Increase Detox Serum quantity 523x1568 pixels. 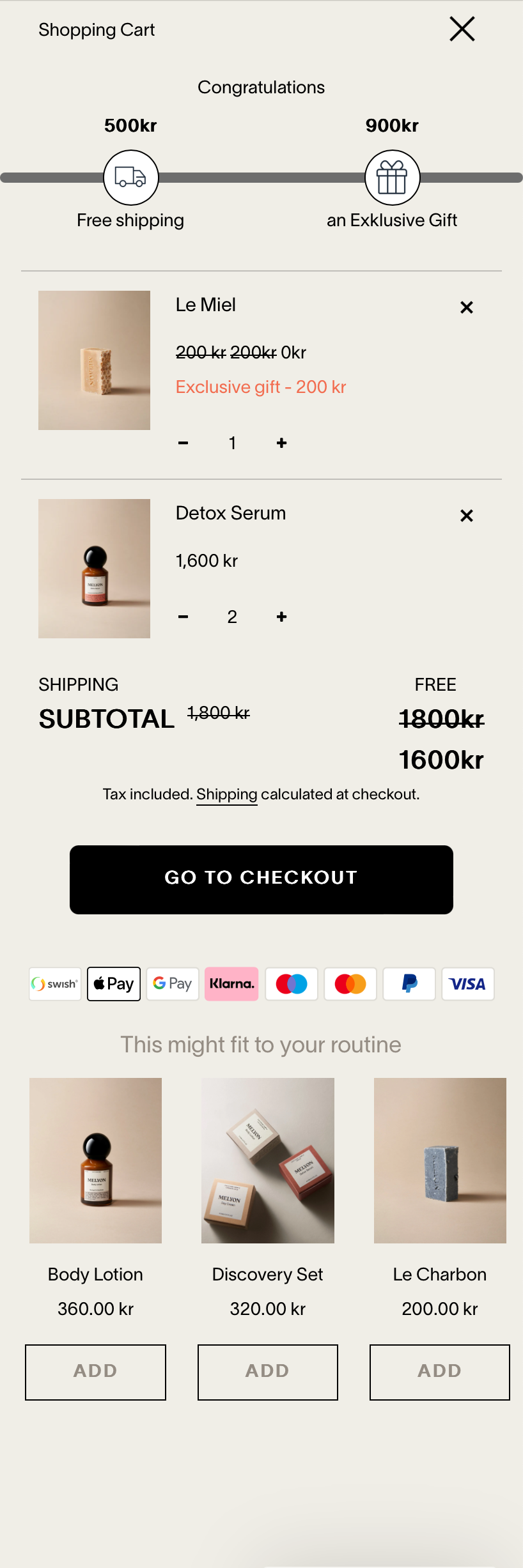pyautogui.click(x=281, y=617)
